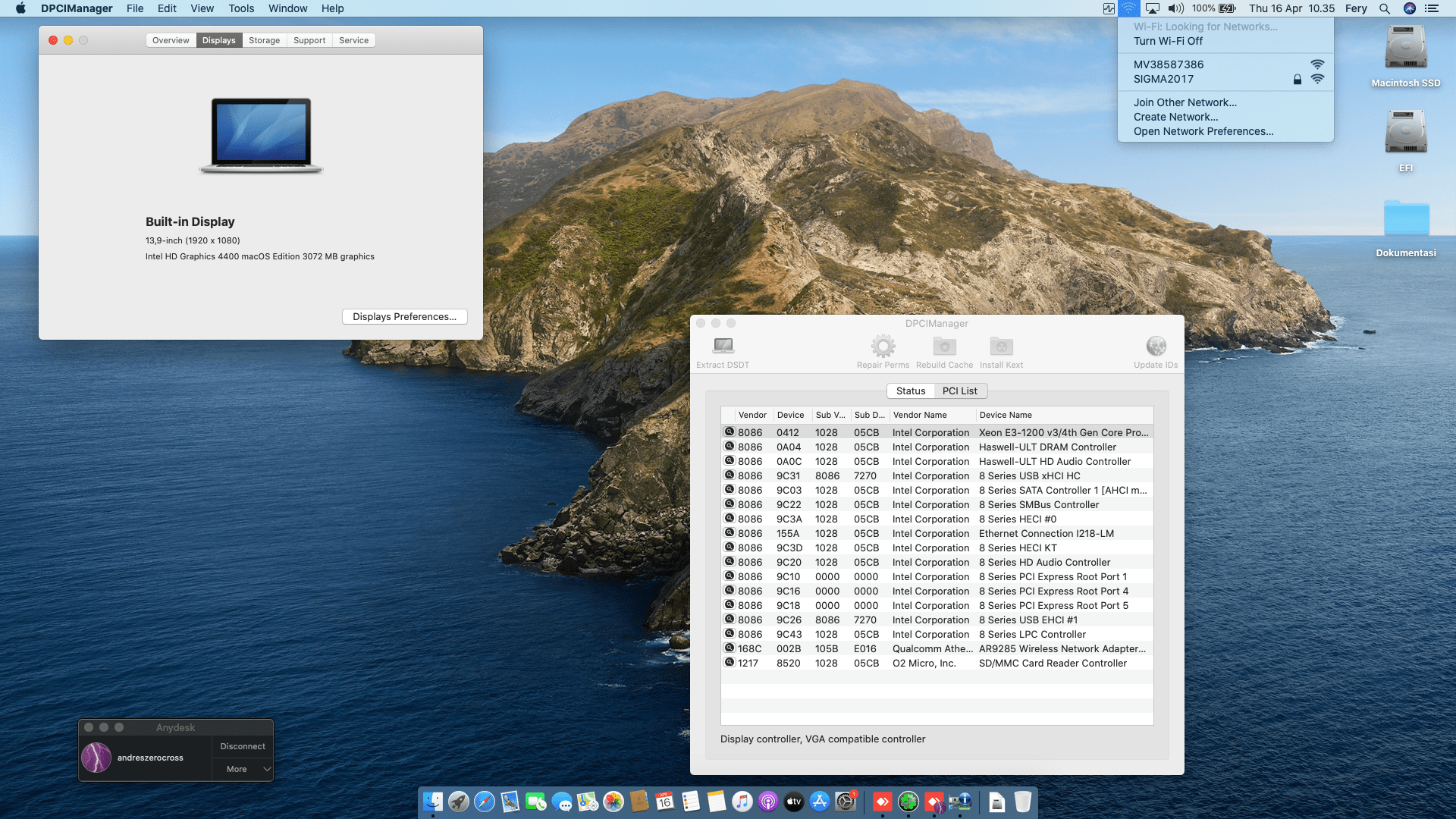Click Disconnect in the Anydesk panel
1456x819 pixels.
(243, 746)
